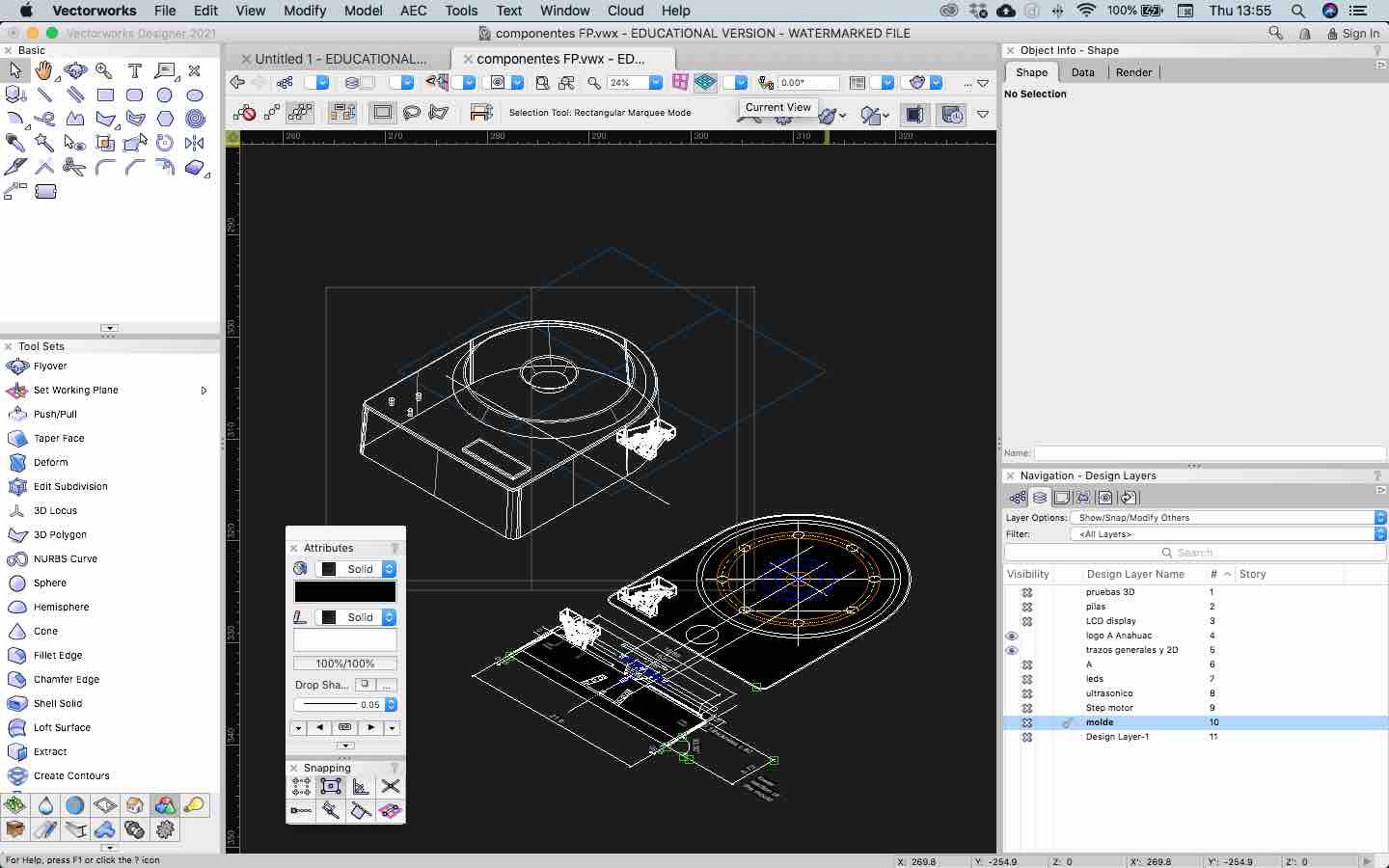Viewport: 1389px width, 868px height.
Task: Switch to the Render tab
Action: [1134, 72]
